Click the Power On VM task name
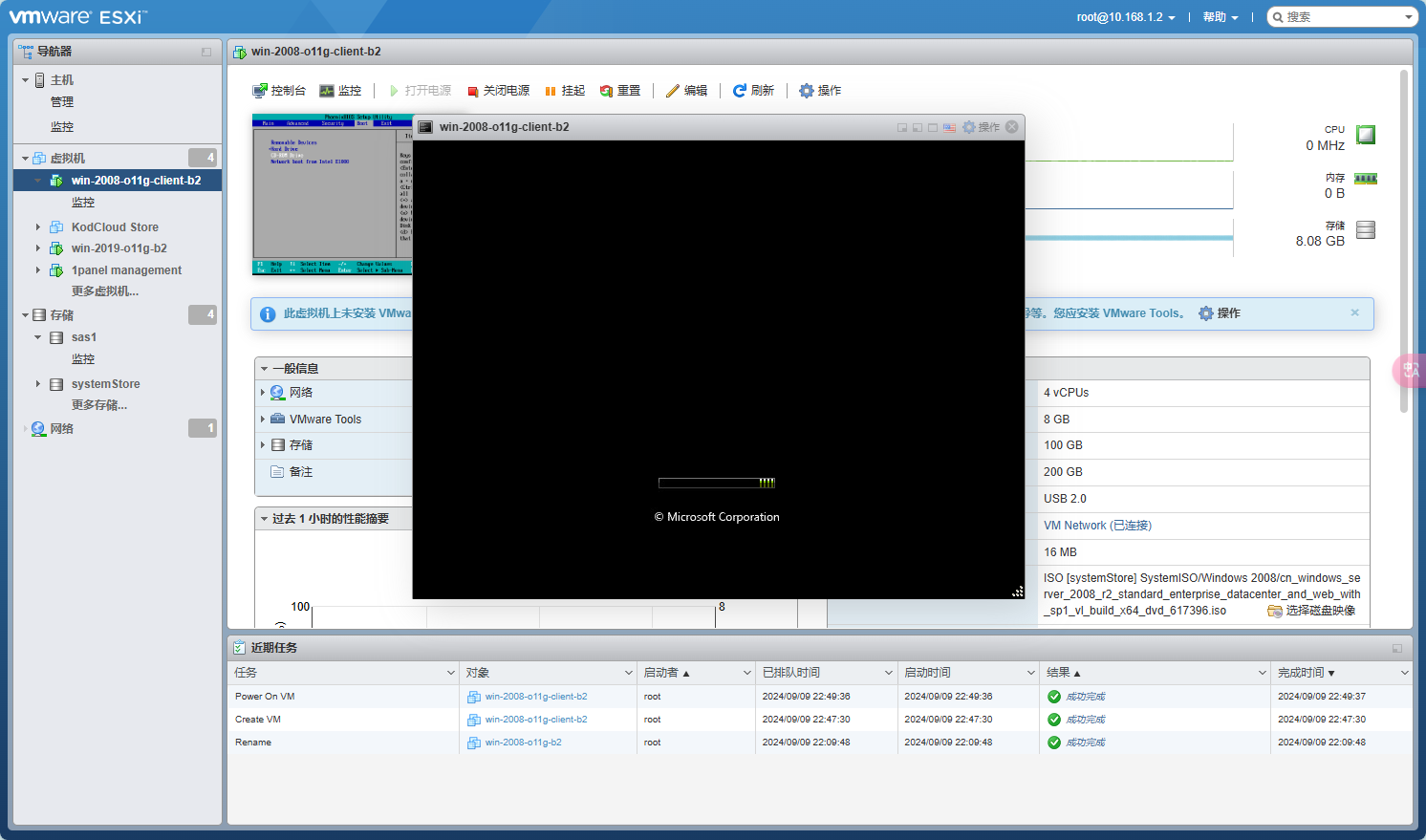This screenshot has height=840, width=1426. click(x=265, y=697)
